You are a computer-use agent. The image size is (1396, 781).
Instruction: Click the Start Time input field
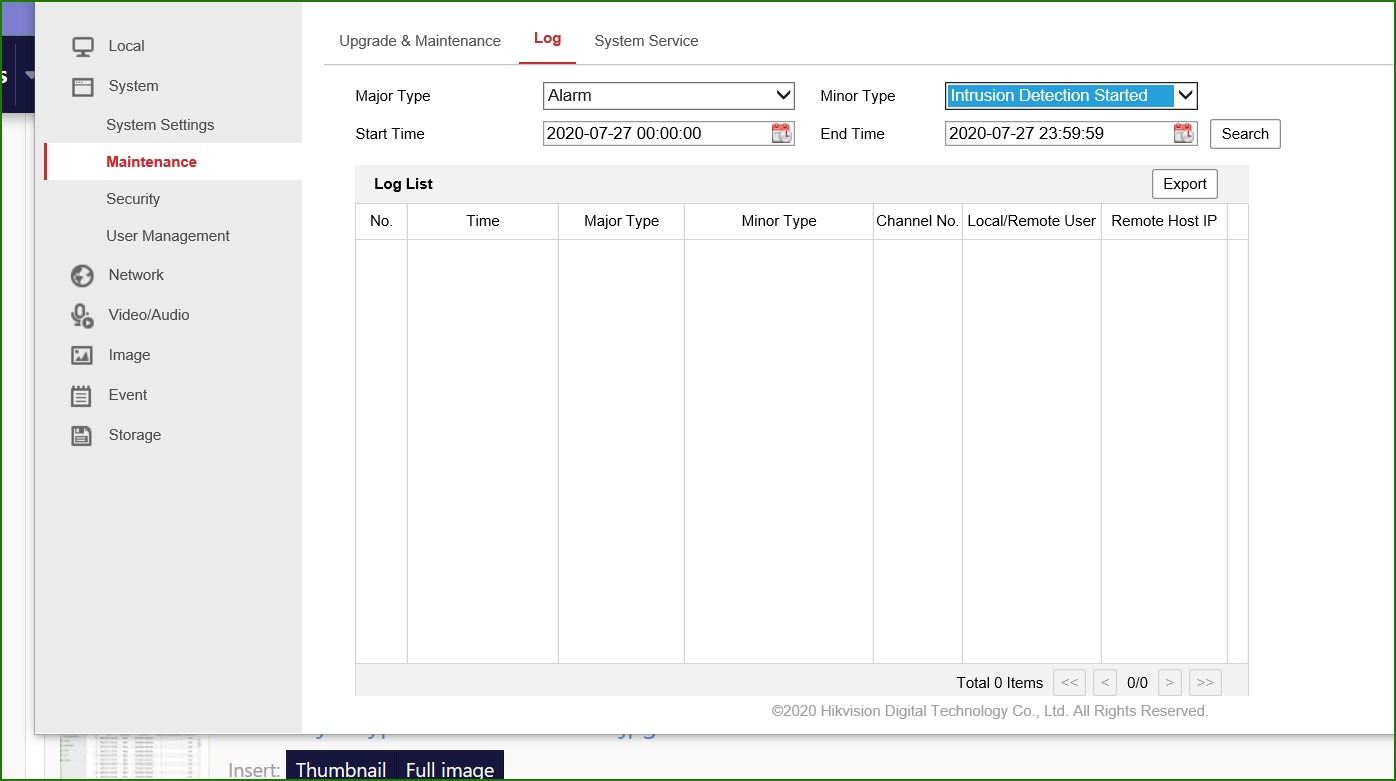[x=655, y=134]
